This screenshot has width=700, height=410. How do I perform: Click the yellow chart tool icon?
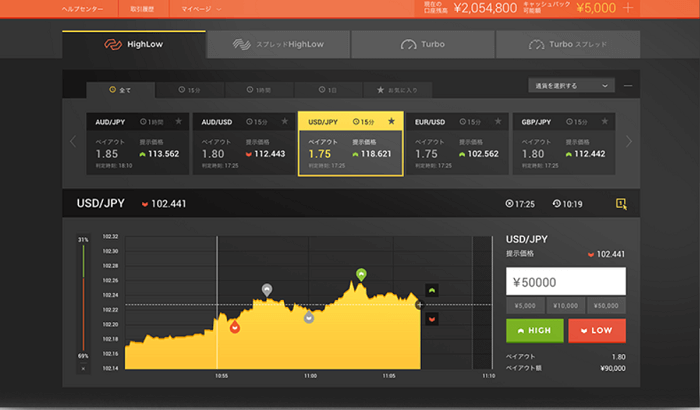pyautogui.click(x=621, y=204)
